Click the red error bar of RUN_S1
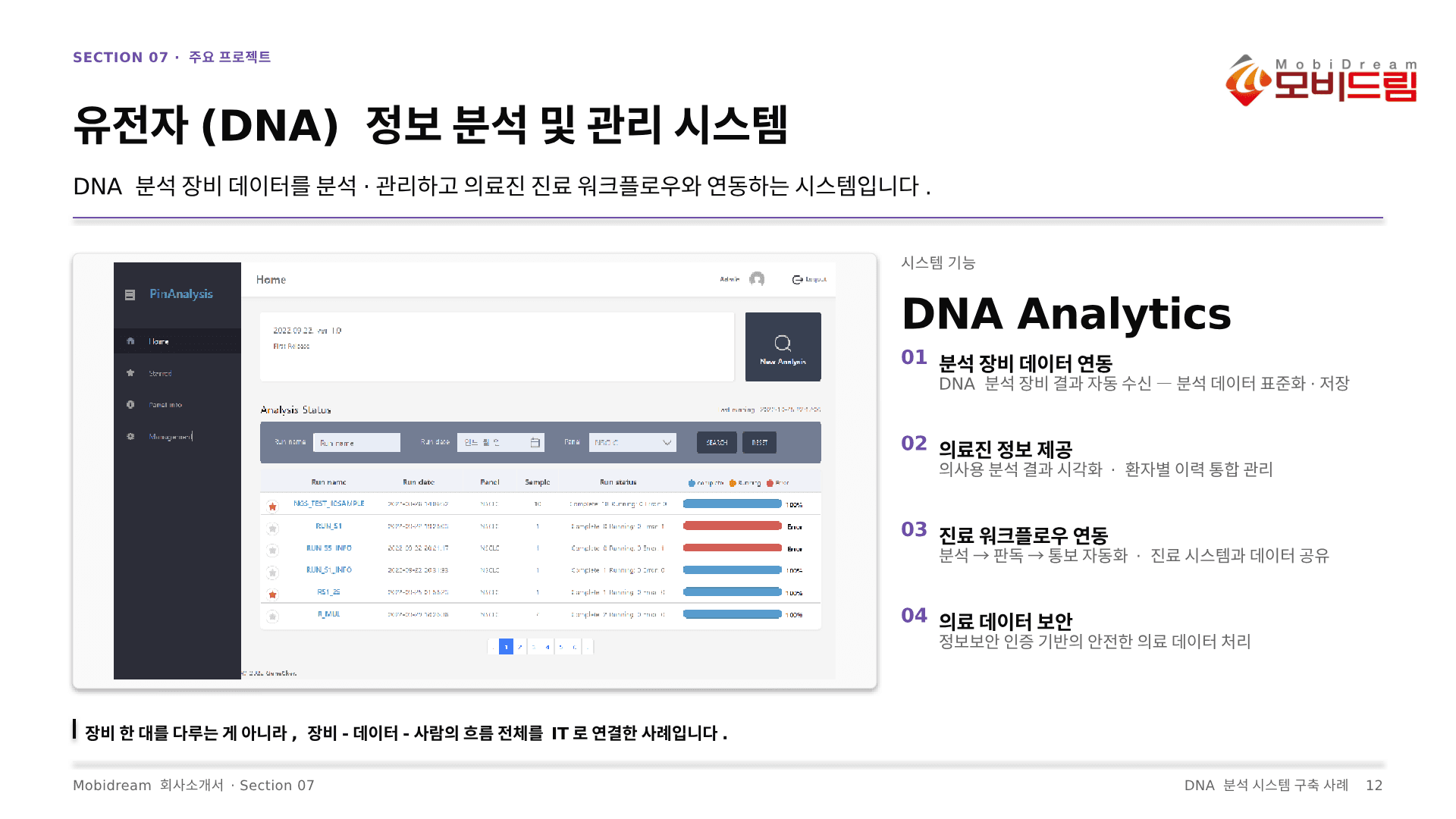 732,526
